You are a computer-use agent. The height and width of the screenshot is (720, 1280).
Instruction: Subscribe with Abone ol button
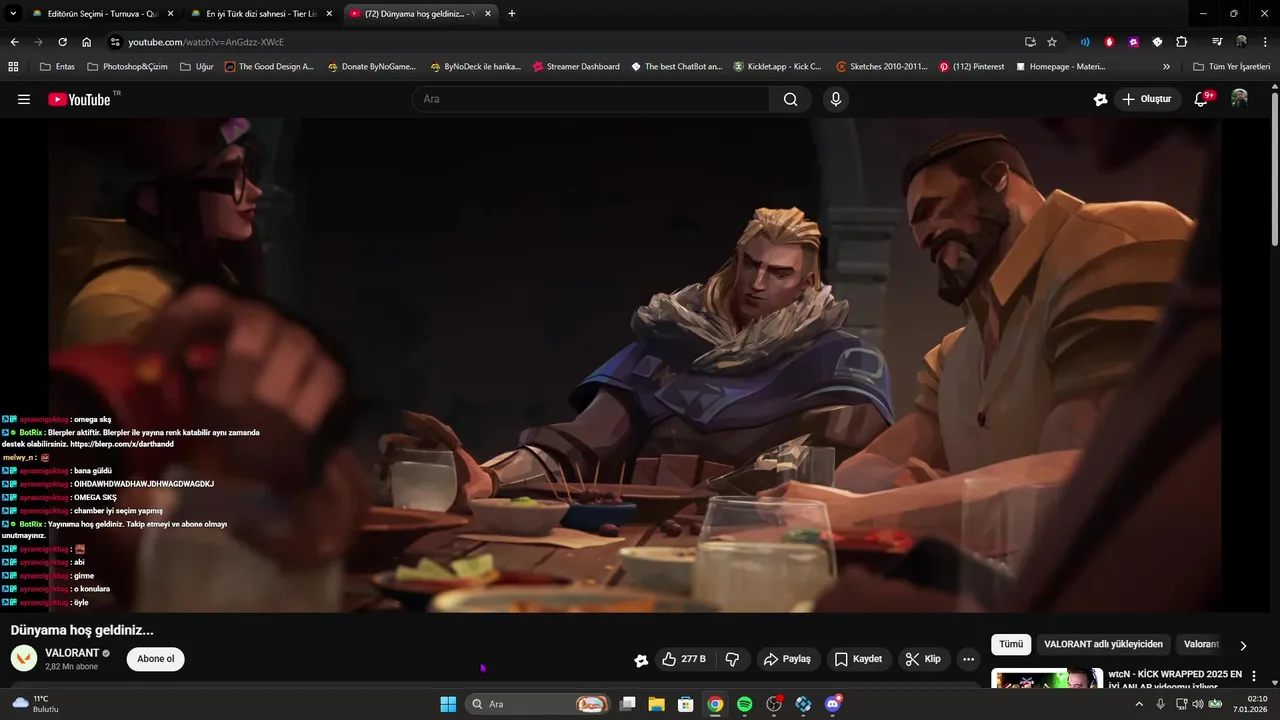[155, 659]
